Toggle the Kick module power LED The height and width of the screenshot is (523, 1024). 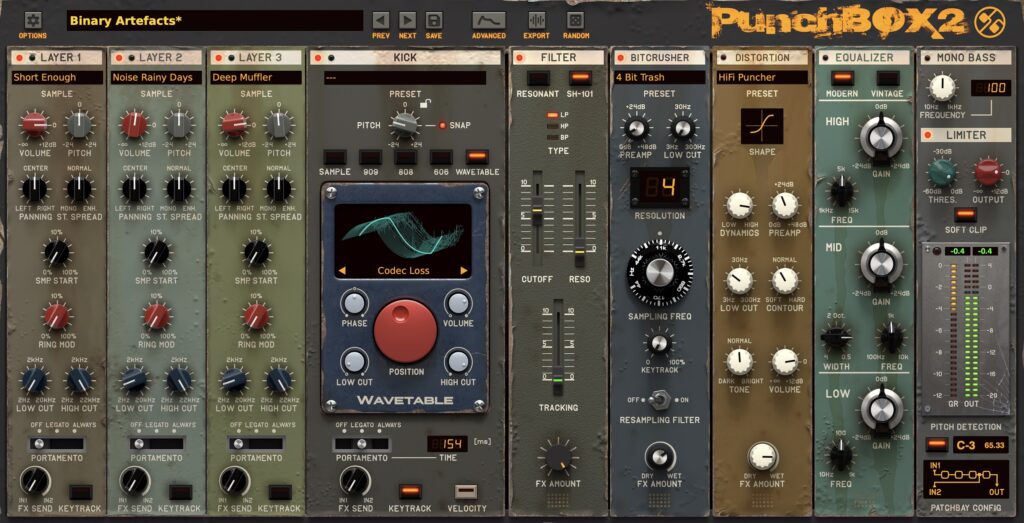[319, 58]
